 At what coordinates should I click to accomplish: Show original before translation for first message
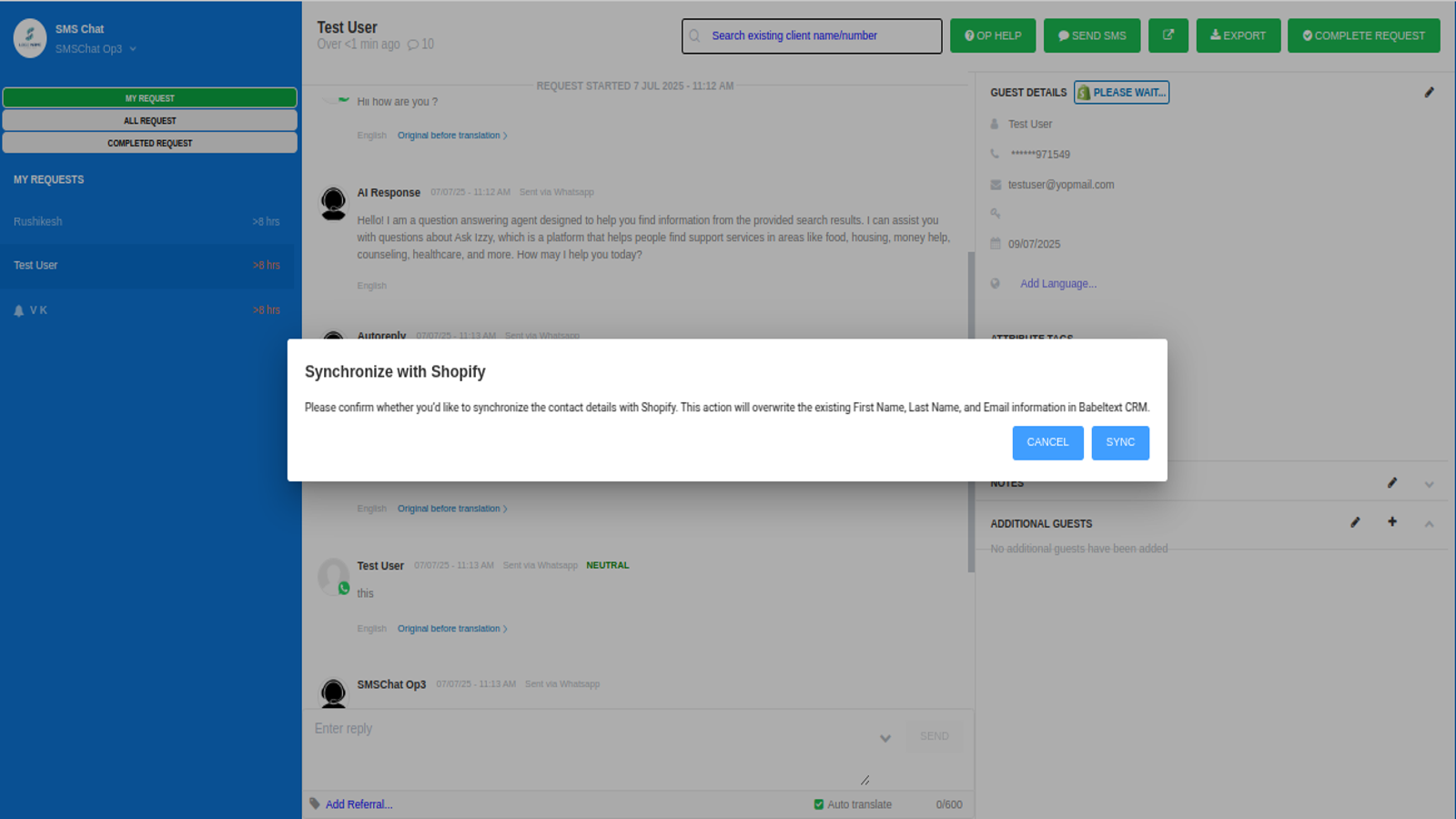(452, 136)
